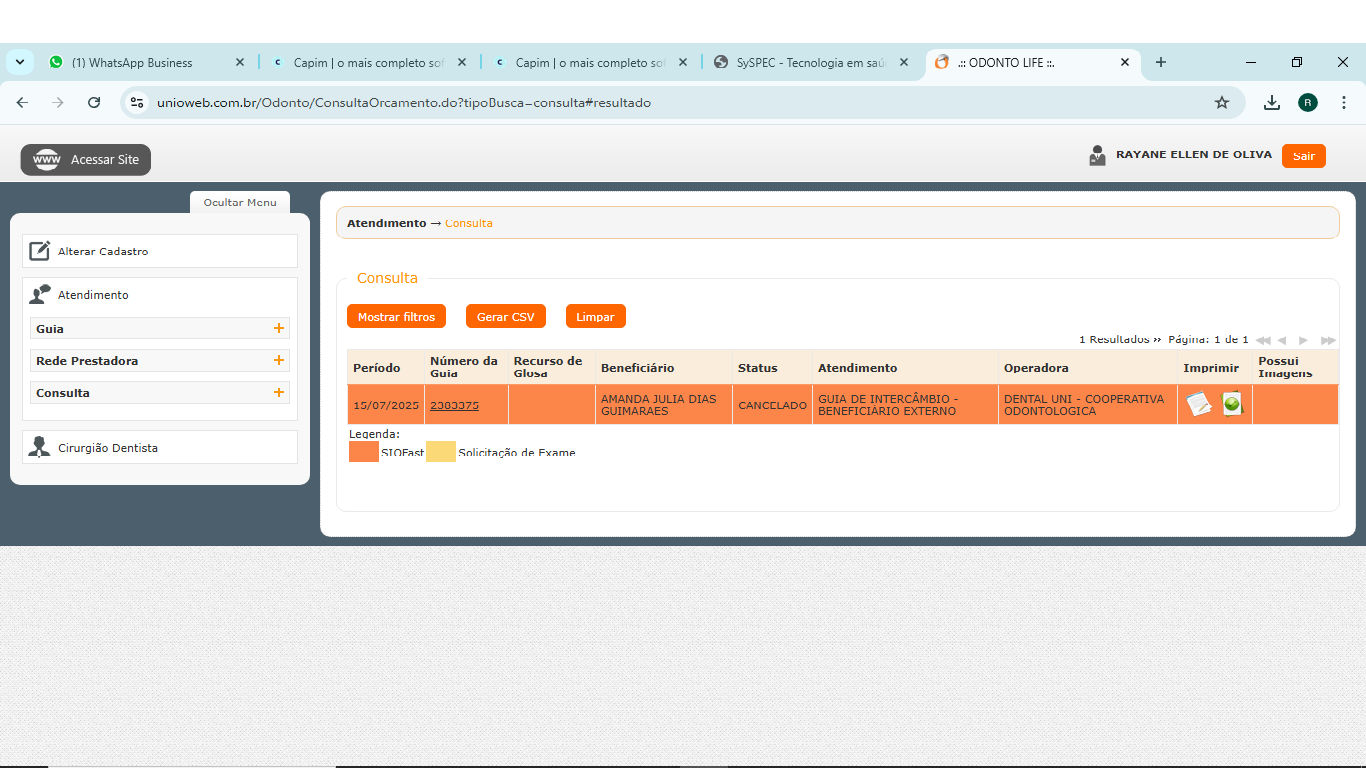
Task: Open the tab search dropdown arrow
Action: click(x=19, y=62)
